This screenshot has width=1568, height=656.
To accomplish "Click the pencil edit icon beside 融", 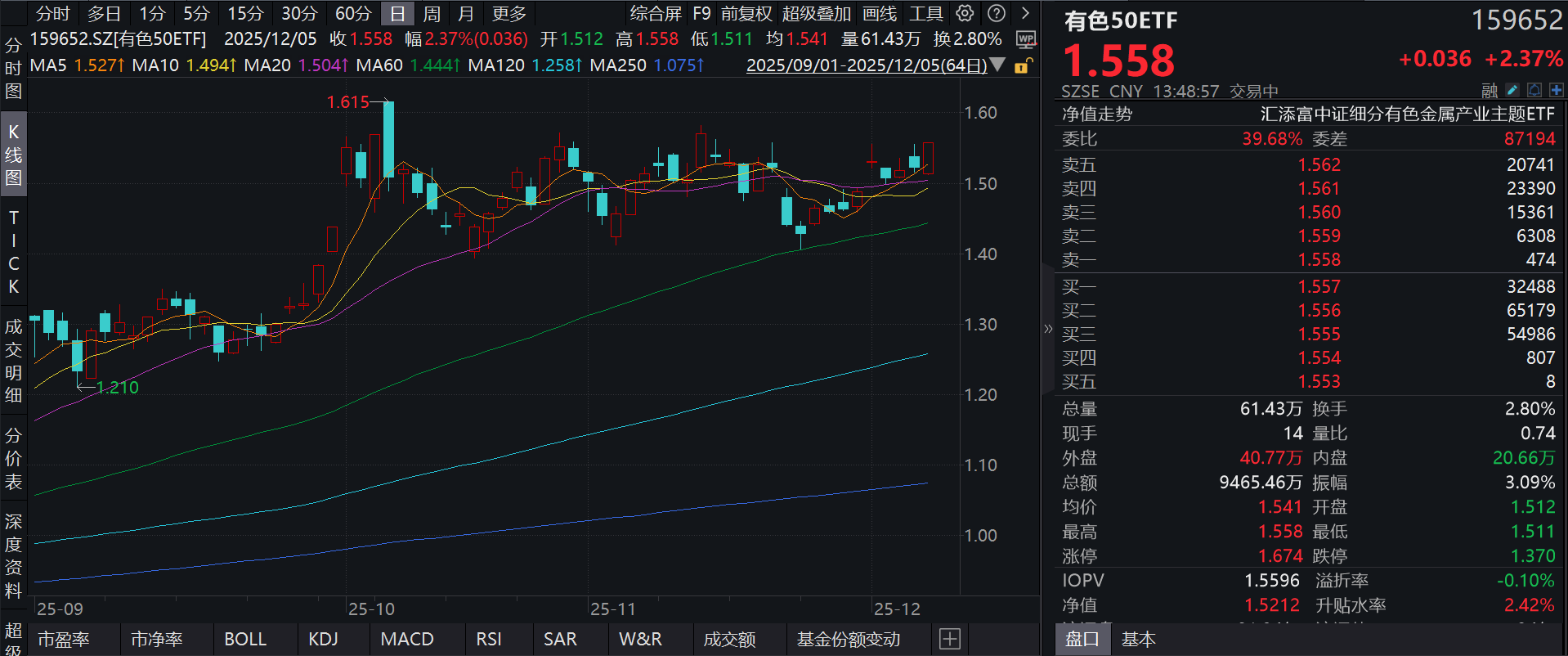I will (1512, 90).
